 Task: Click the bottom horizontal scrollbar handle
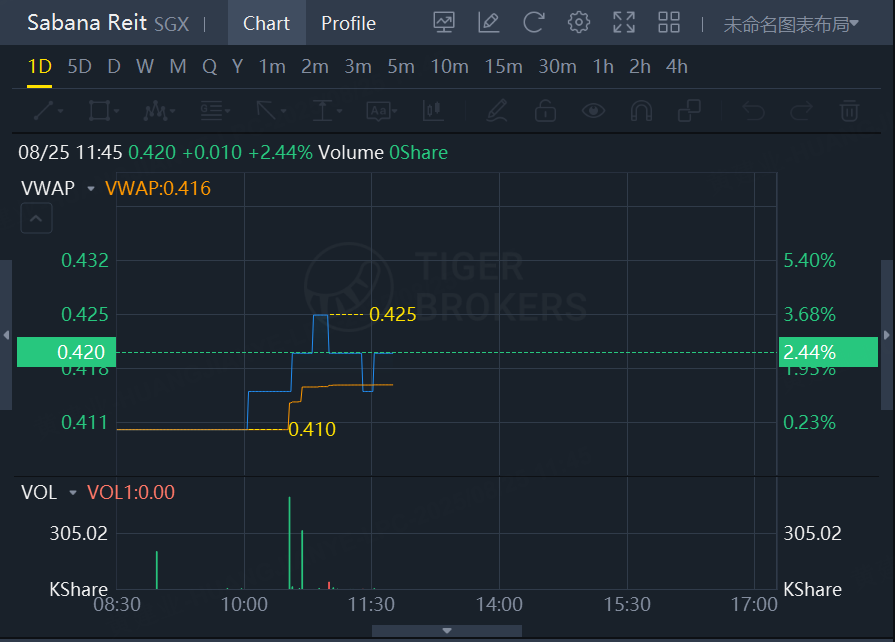[446, 631]
